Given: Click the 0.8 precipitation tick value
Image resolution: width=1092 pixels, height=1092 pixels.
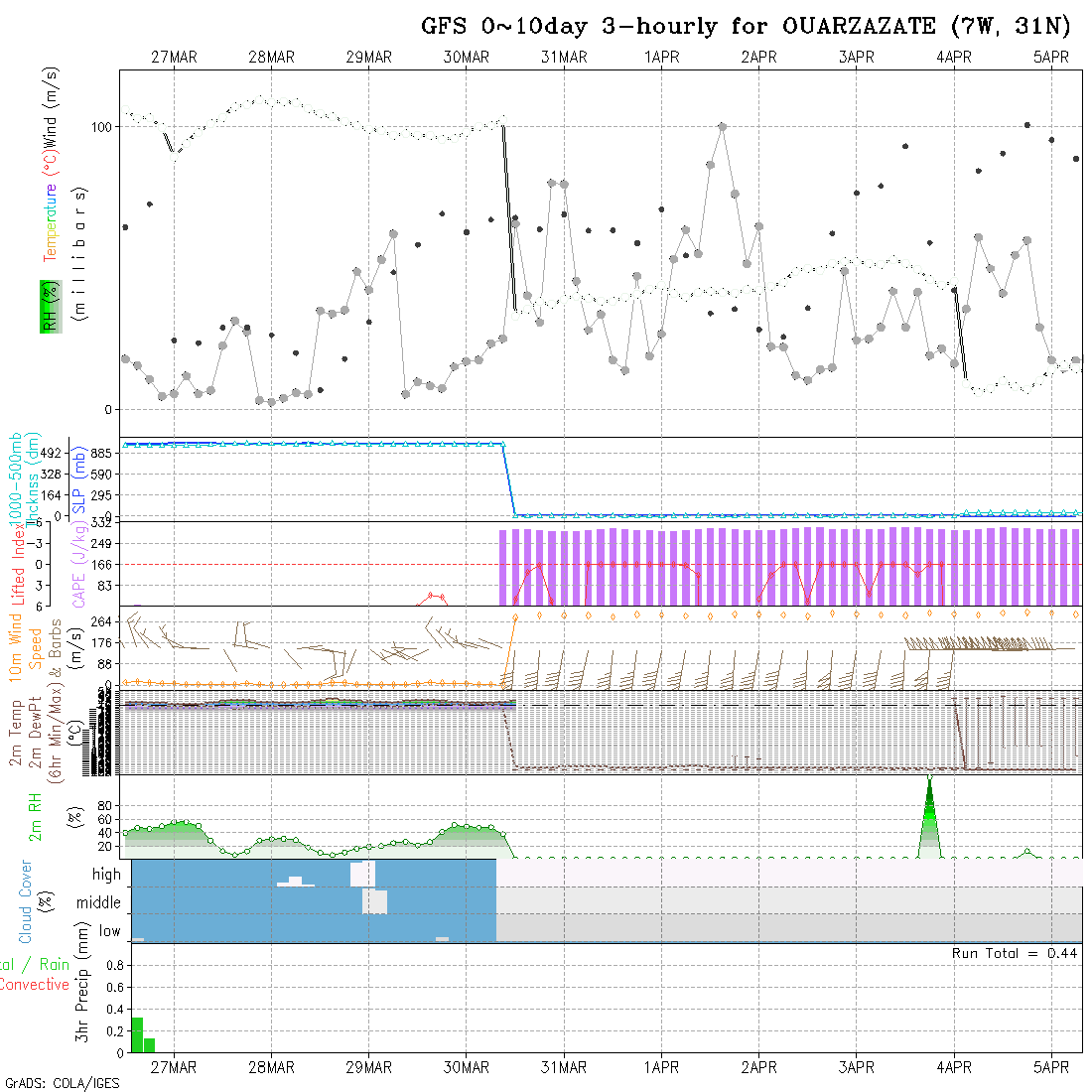Looking at the screenshot, I should pos(115,965).
